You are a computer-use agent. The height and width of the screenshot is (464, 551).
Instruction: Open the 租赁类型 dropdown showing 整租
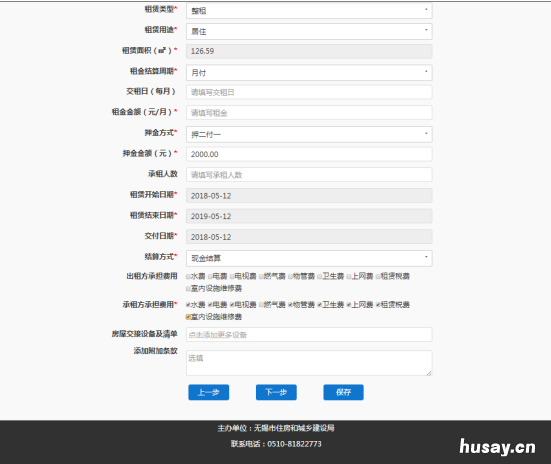(x=309, y=11)
